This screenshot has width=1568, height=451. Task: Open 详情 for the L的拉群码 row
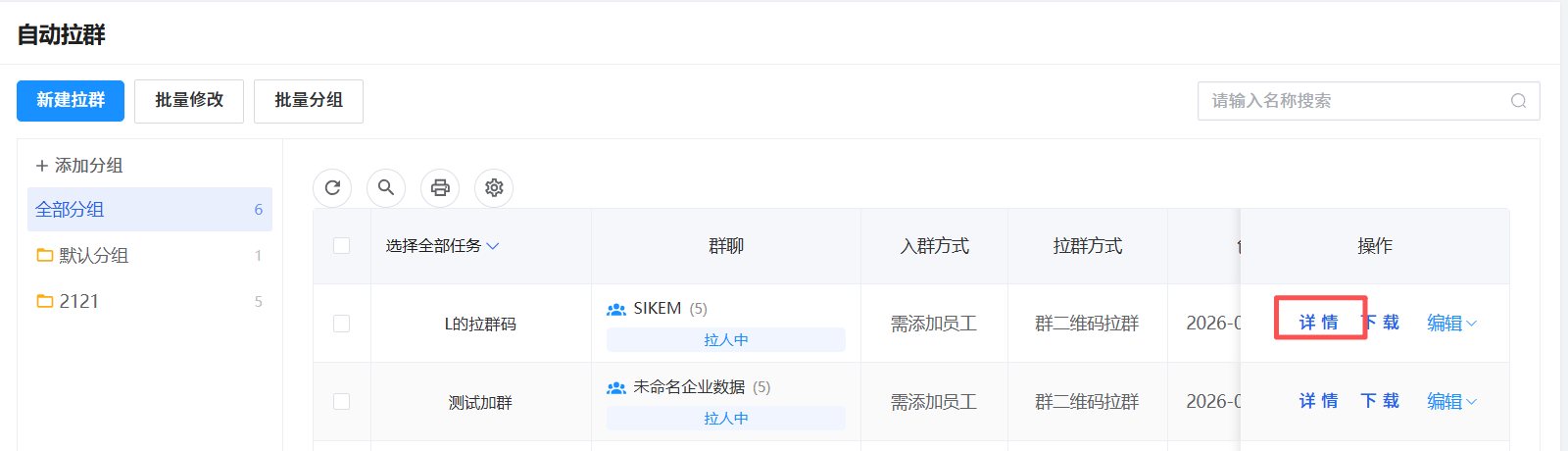tap(1319, 322)
